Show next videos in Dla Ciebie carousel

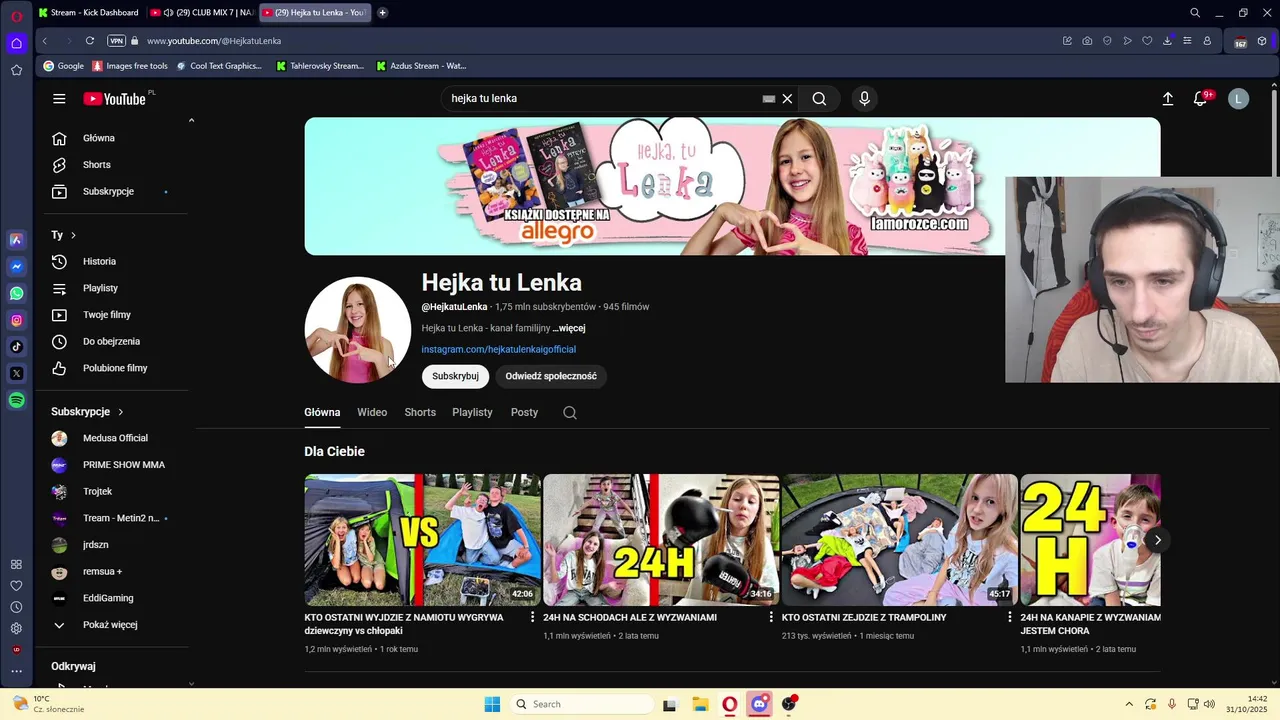coord(1157,540)
